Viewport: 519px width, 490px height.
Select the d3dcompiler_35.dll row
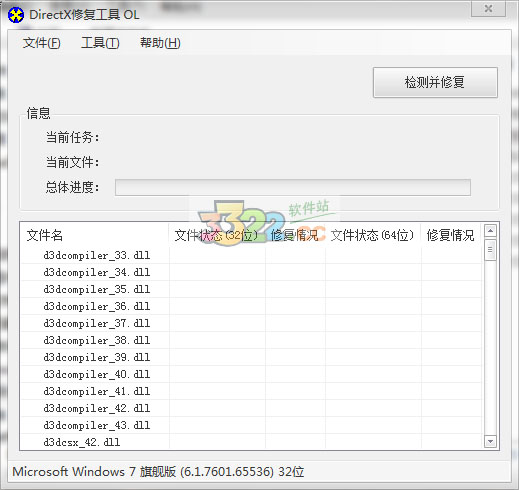tap(251, 289)
